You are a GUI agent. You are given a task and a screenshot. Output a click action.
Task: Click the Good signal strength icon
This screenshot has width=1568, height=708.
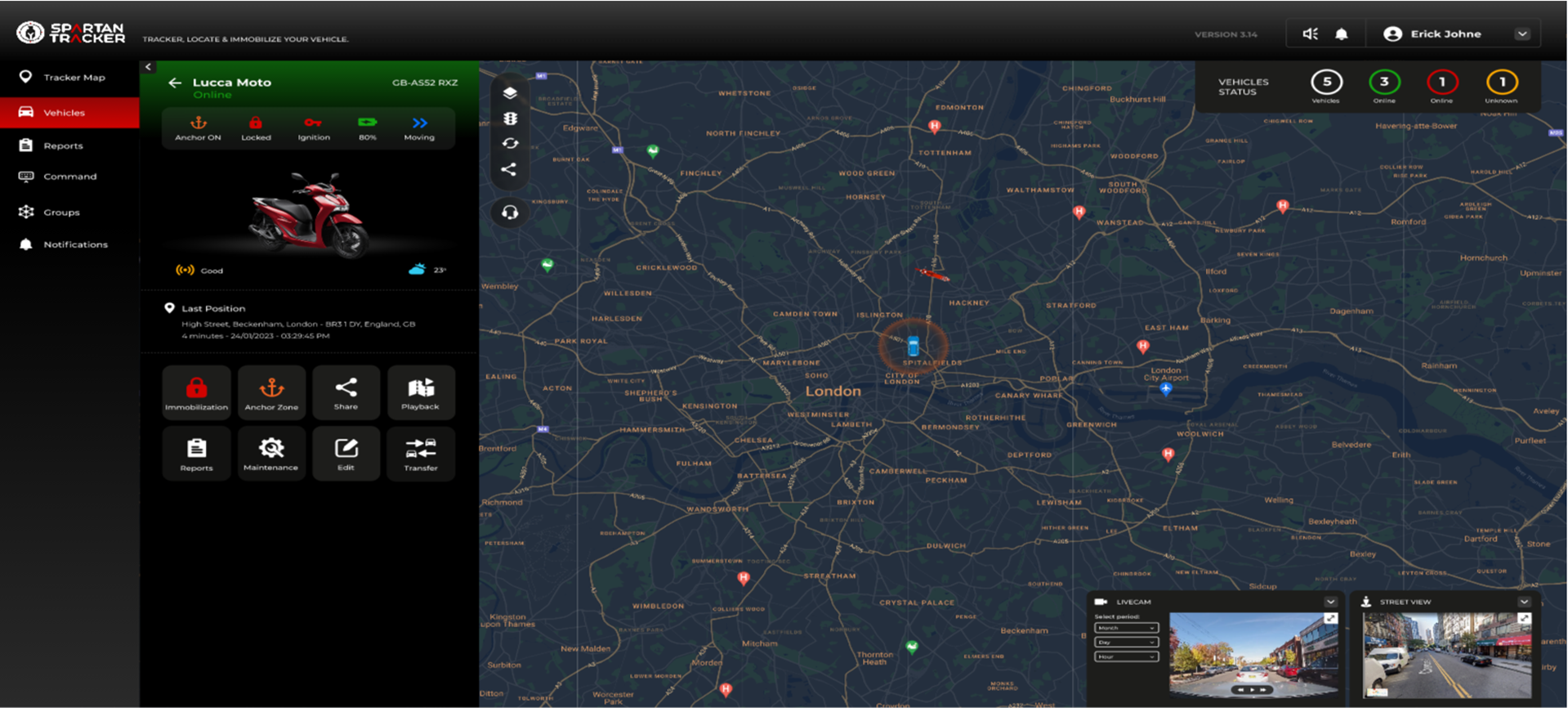[185, 270]
